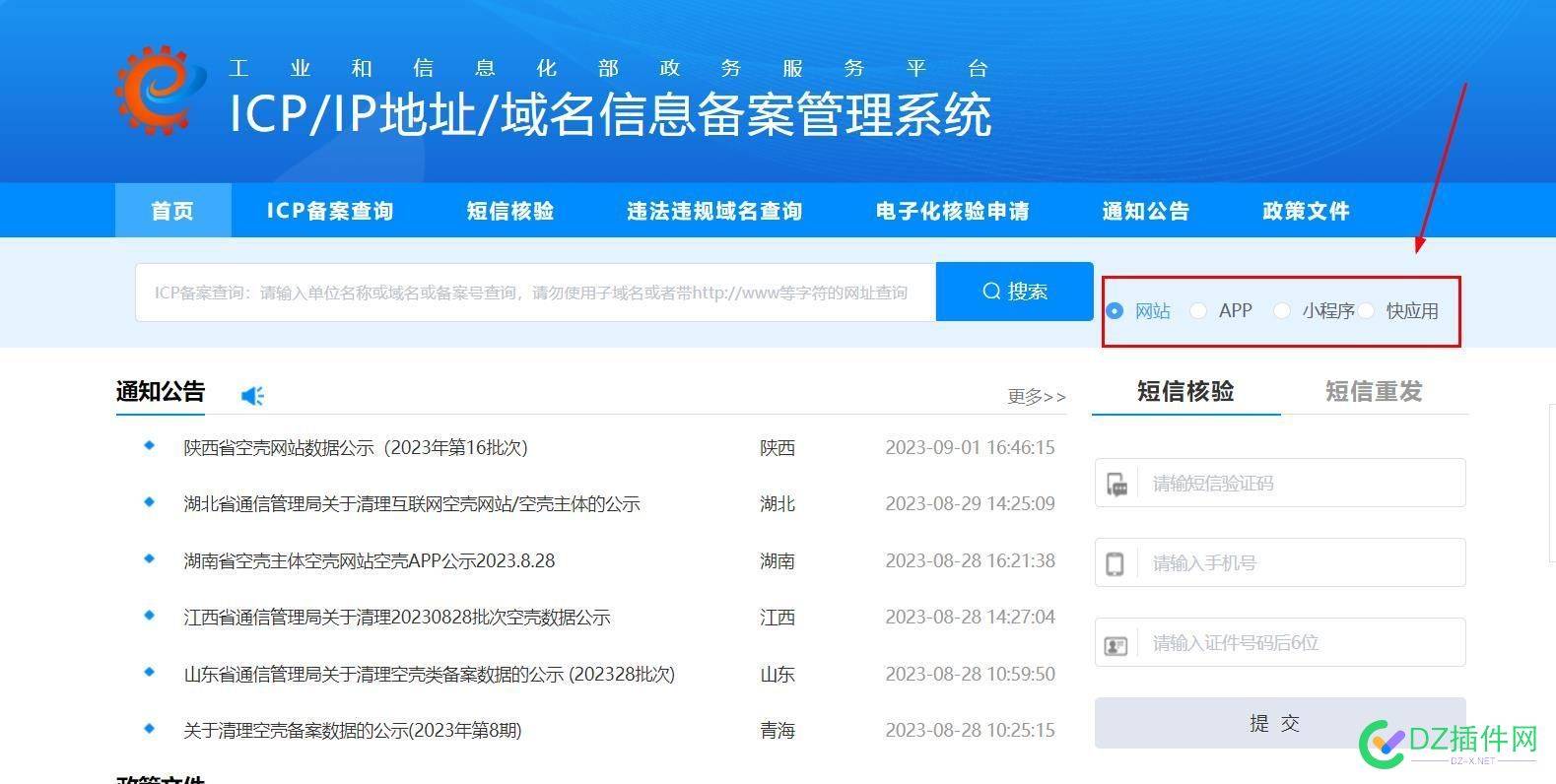
Task: Click the MIIT gear logo icon
Action: tap(161, 90)
